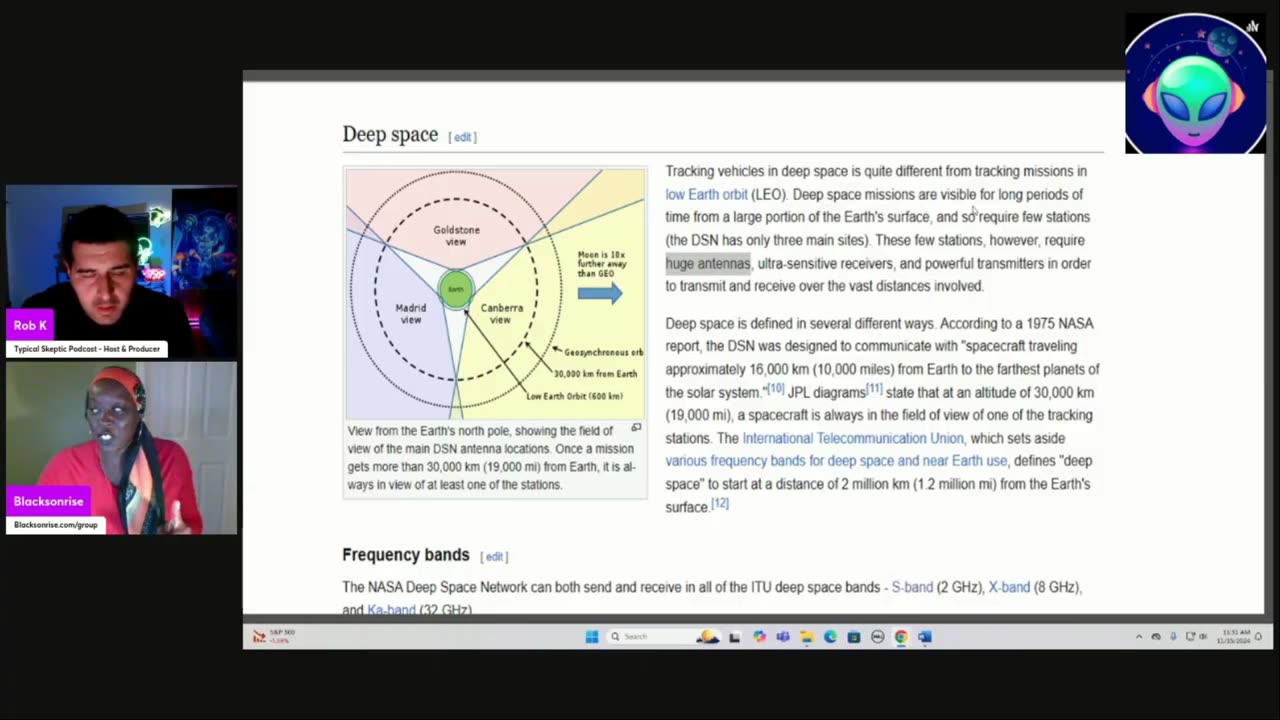Click the enlarge icon under the diagram
The image size is (1280, 720).
636,428
